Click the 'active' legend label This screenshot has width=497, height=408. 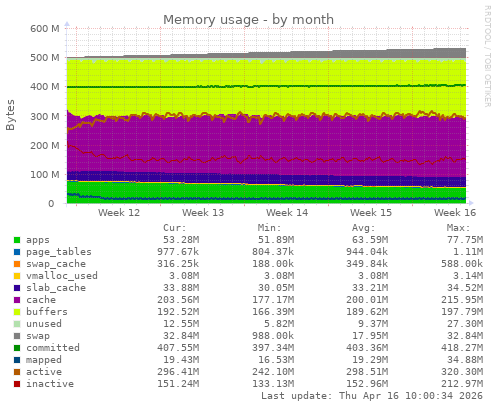click(x=44, y=372)
